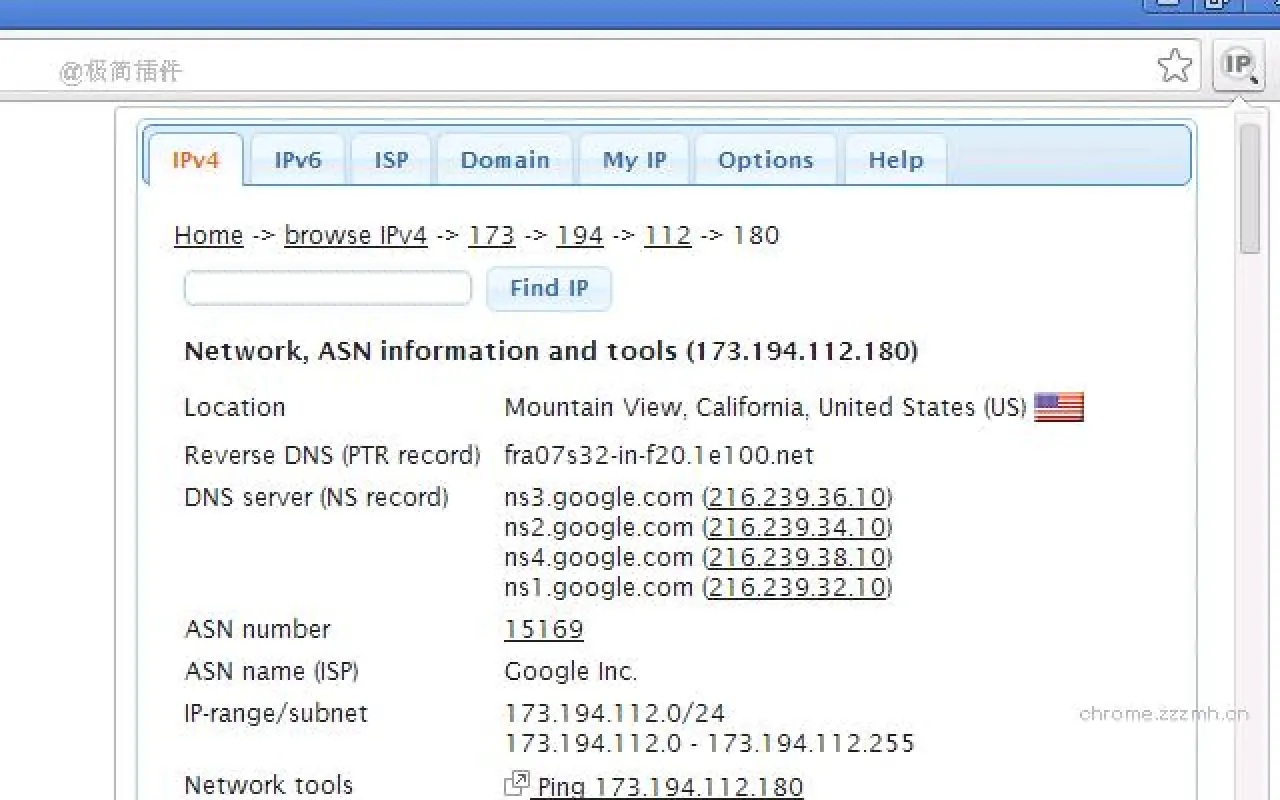Viewport: 1280px width, 800px height.
Task: Click the ns1.google.com server name
Action: pos(599,587)
